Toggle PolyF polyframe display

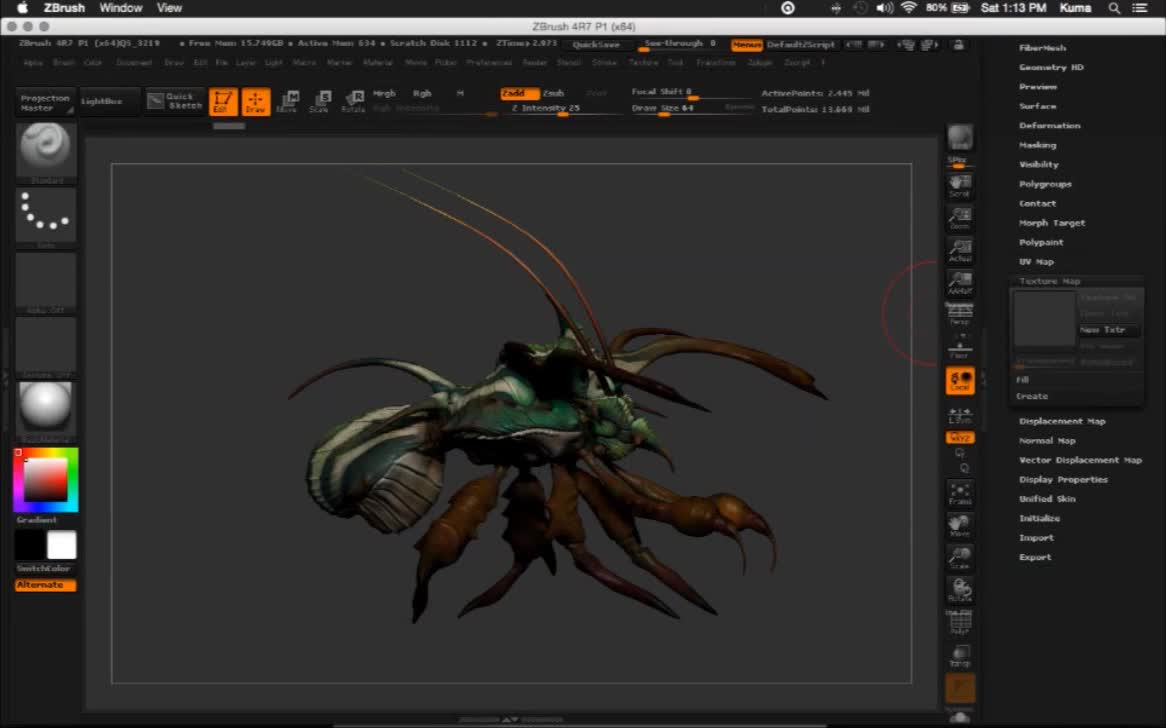tap(959, 623)
